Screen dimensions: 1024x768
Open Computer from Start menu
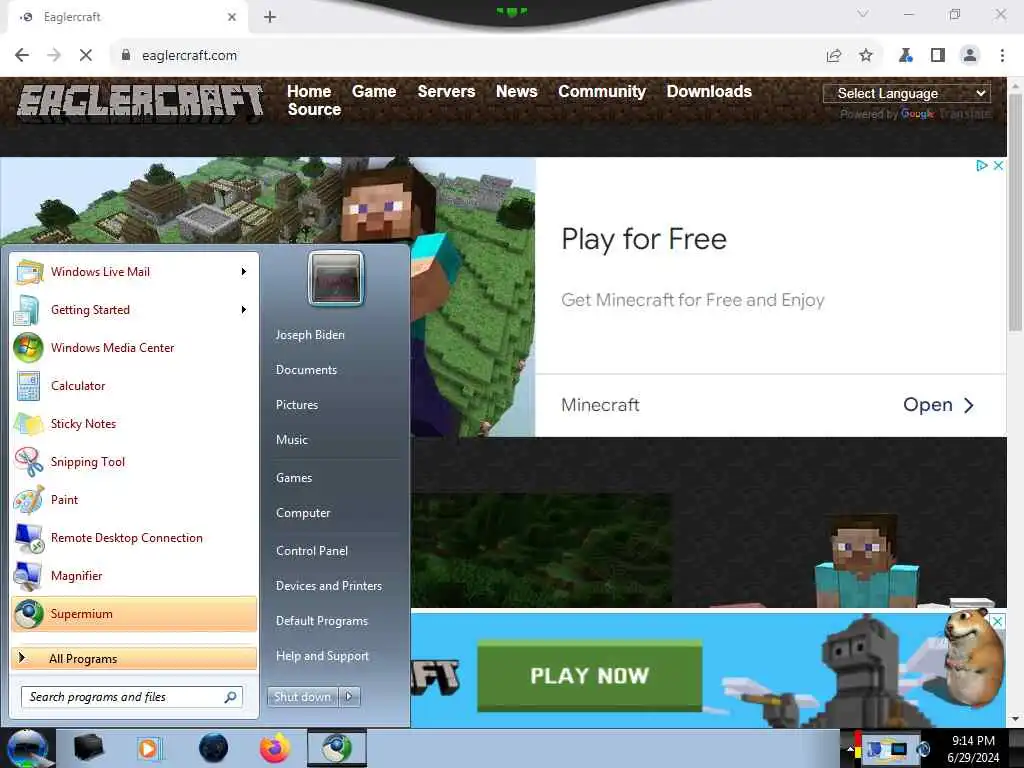(x=303, y=513)
